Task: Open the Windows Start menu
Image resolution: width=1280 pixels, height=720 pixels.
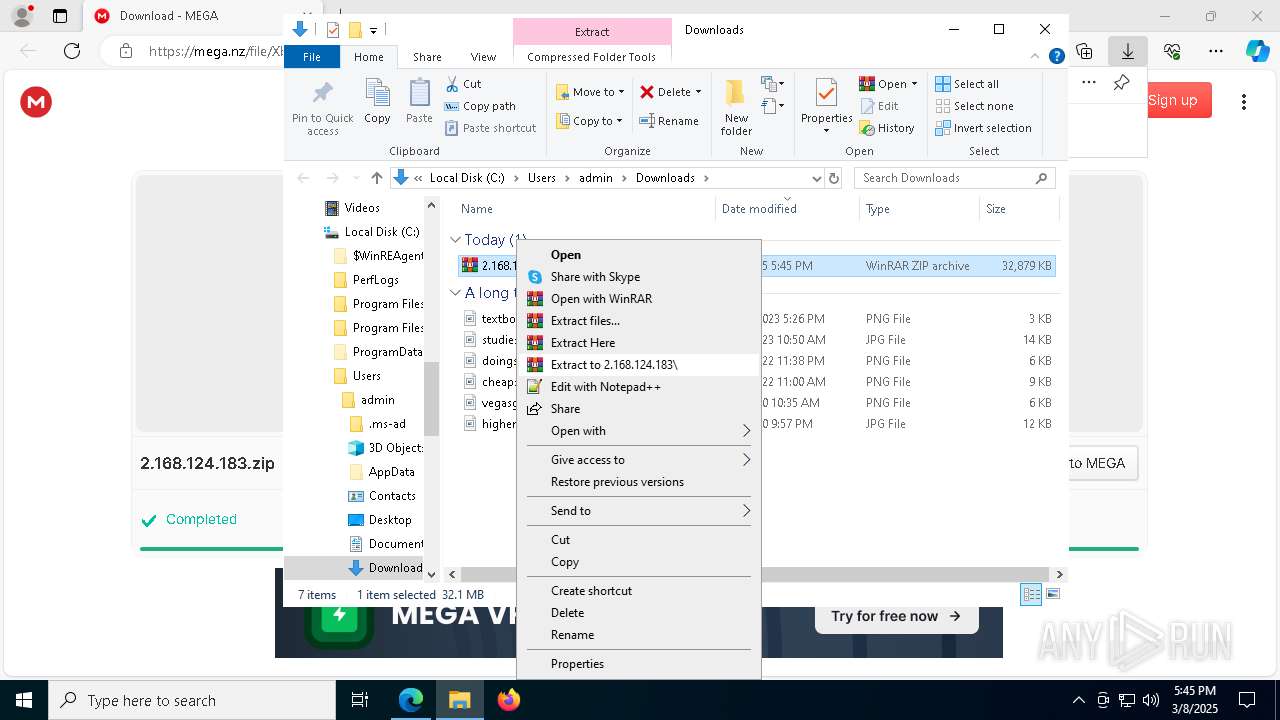Action: point(24,700)
